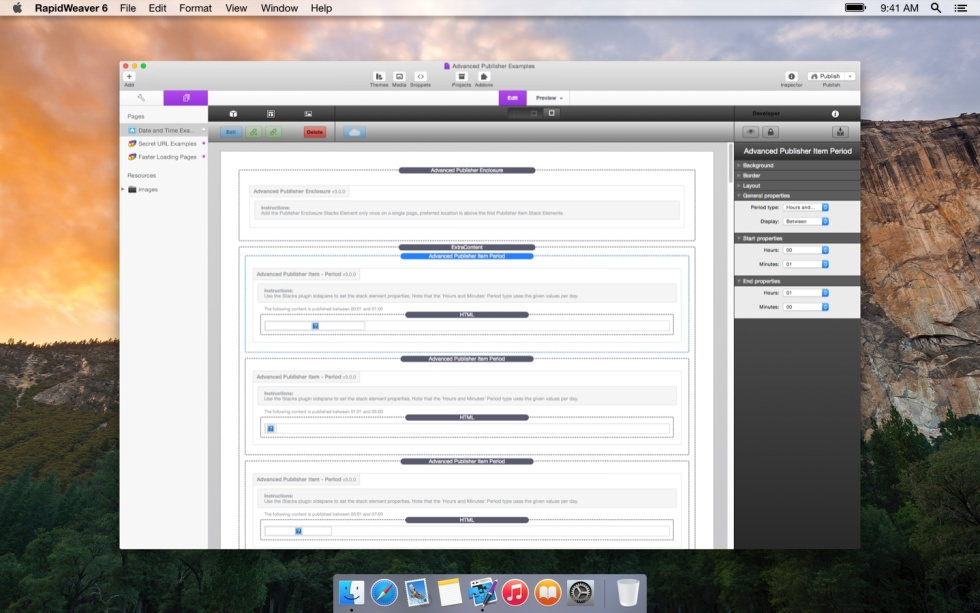Open the templates icon in Stacks toolbar
Viewport: 980px width, 613px height.
pos(271,114)
